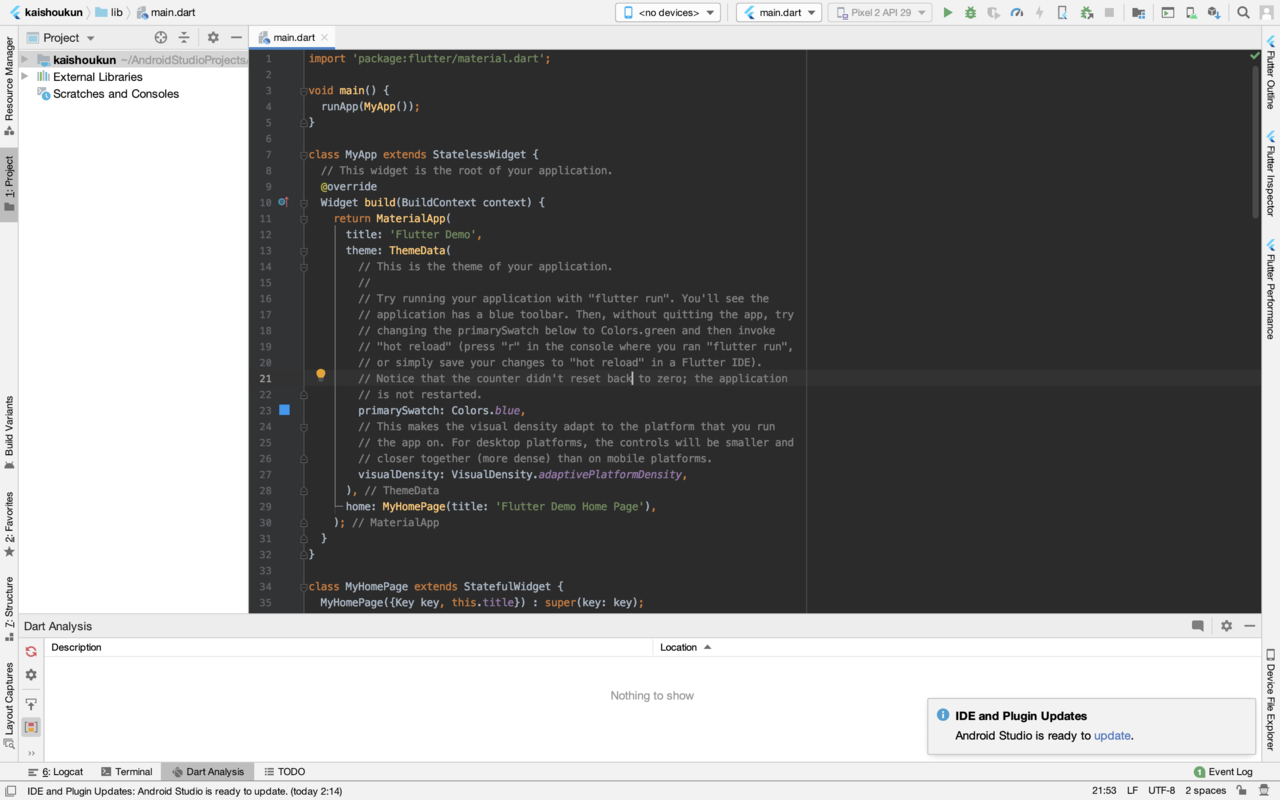The width and height of the screenshot is (1280, 800).
Task: Hide the Project panel via minus icon
Action: click(236, 37)
